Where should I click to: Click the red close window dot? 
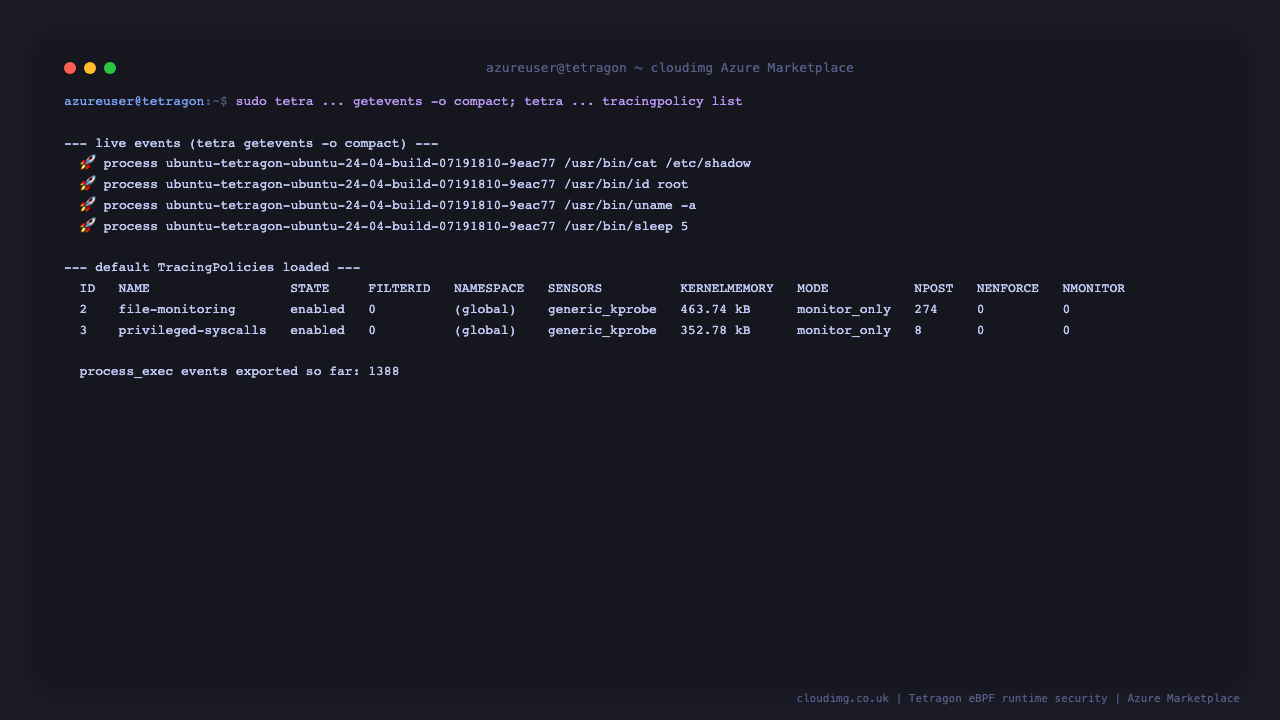[x=70, y=68]
